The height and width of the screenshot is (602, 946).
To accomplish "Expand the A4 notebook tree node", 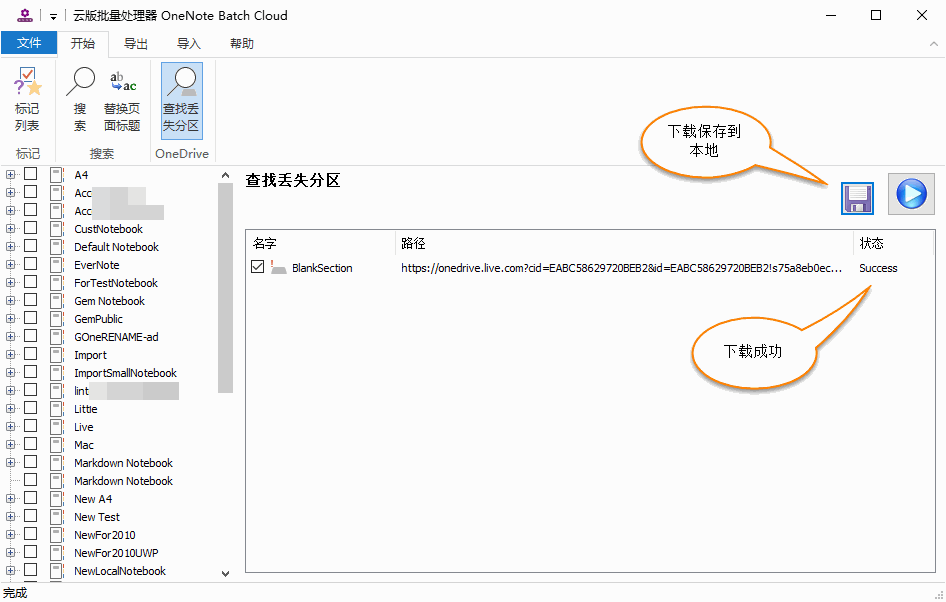I will pyautogui.click(x=11, y=175).
